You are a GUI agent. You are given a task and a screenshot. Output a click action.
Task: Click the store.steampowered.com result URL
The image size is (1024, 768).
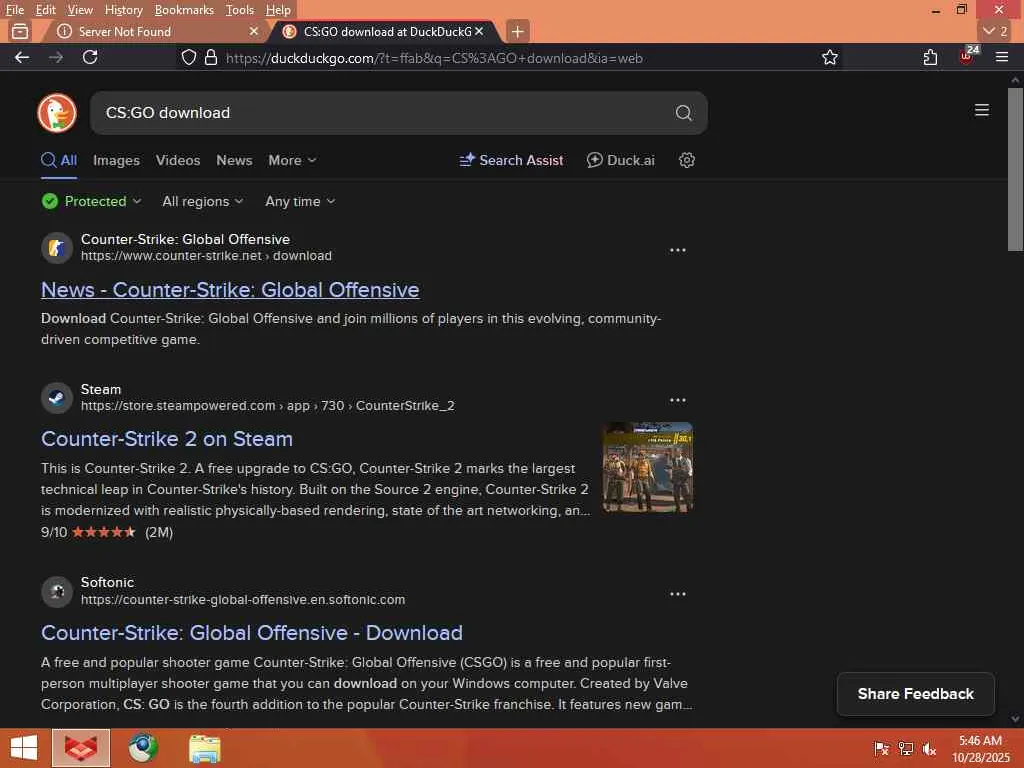click(268, 406)
